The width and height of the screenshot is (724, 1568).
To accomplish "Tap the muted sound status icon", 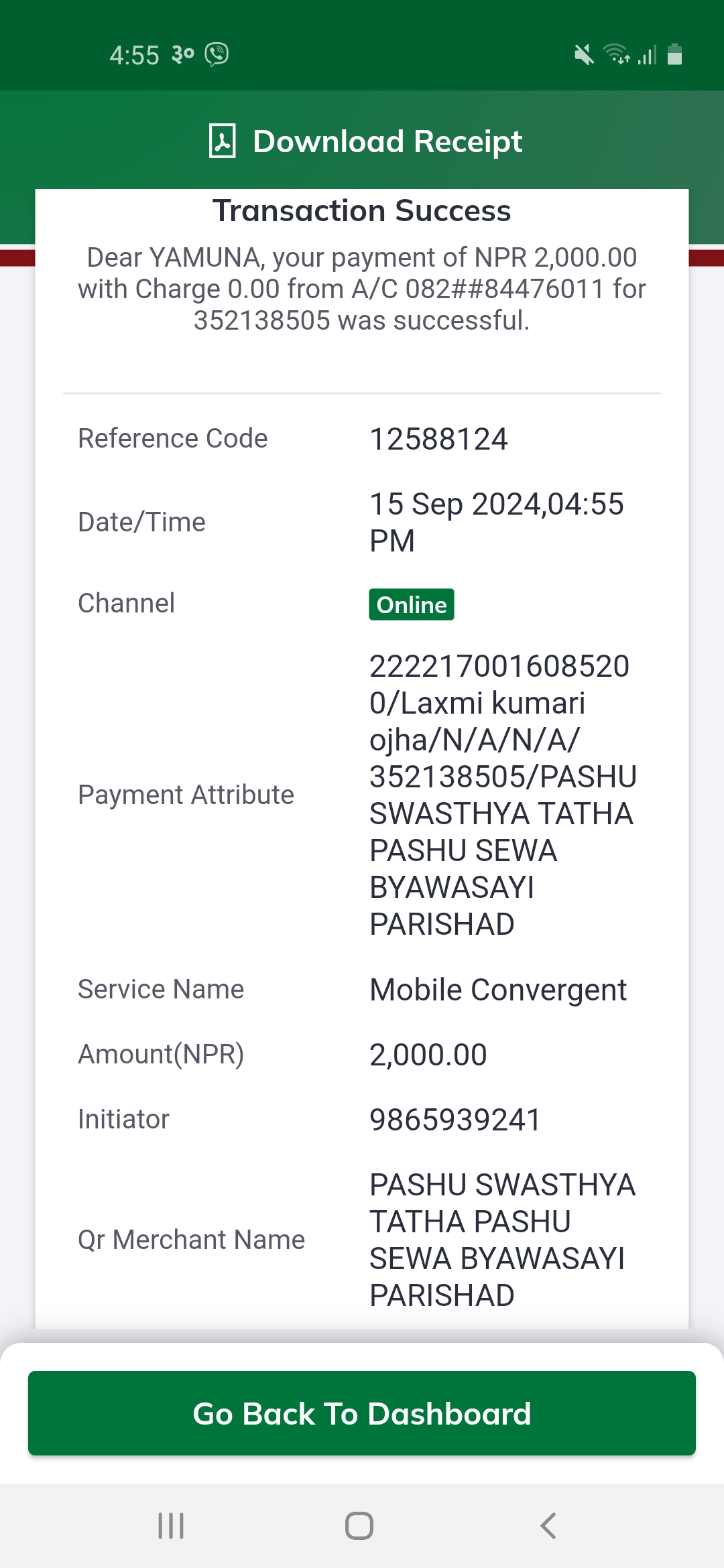I will coord(584,54).
